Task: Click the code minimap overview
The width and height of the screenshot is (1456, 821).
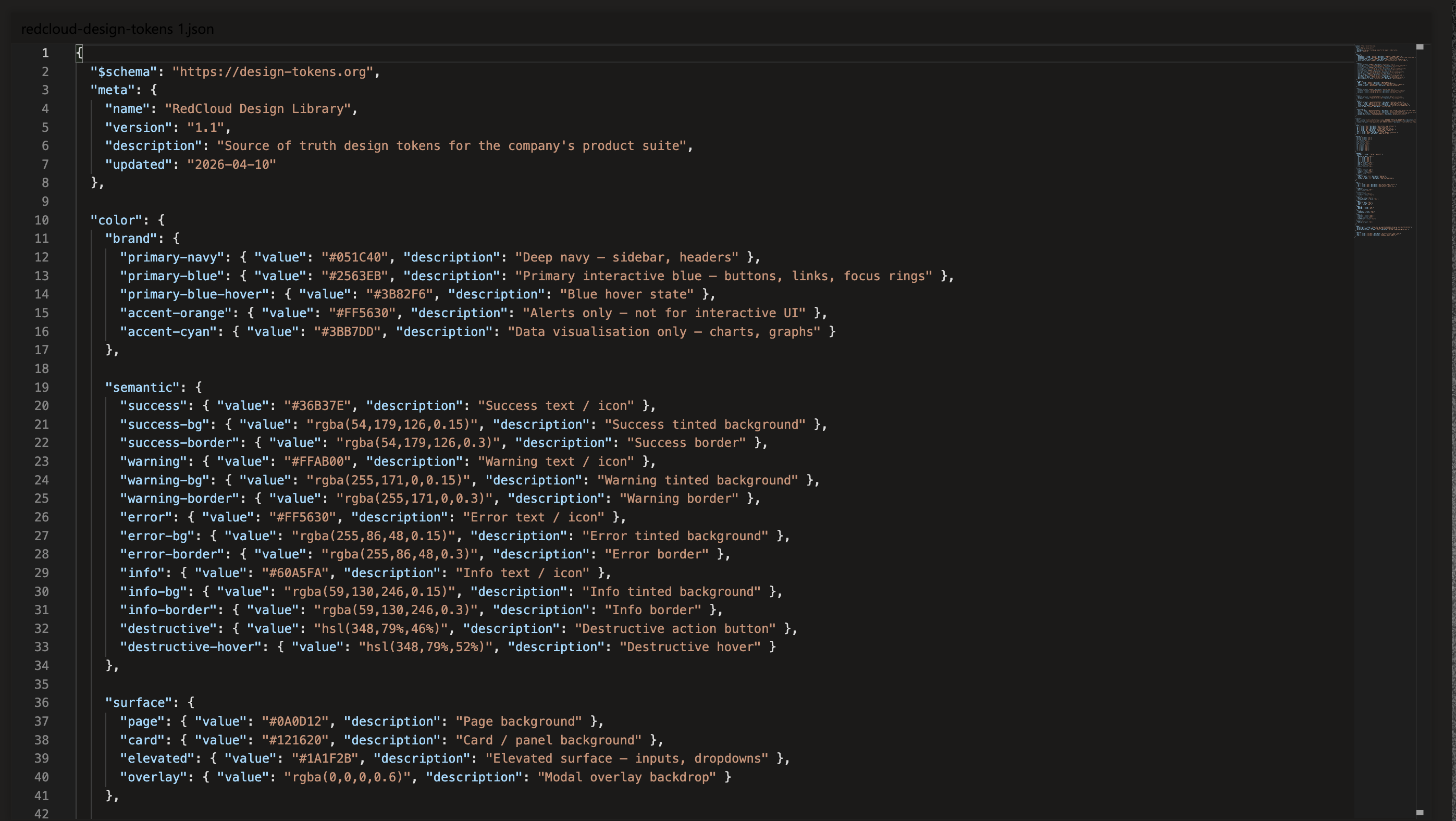Action: [1385, 141]
